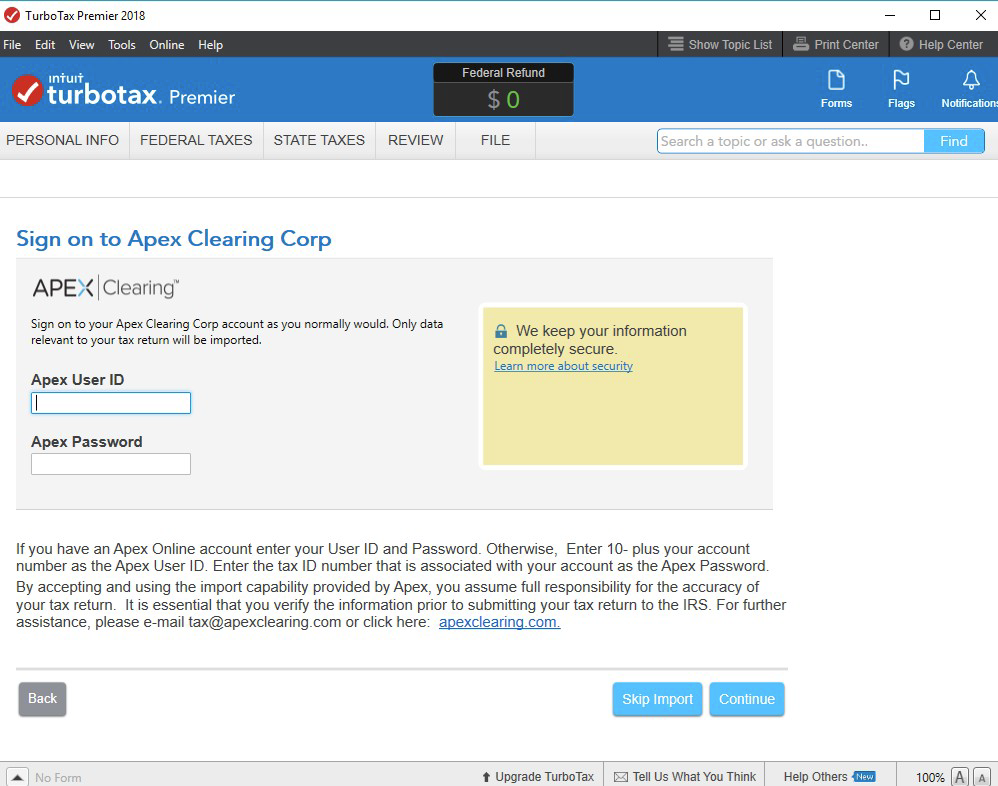This screenshot has height=786, width=998.
Task: Focus the Apex User ID field
Action: pyautogui.click(x=111, y=403)
